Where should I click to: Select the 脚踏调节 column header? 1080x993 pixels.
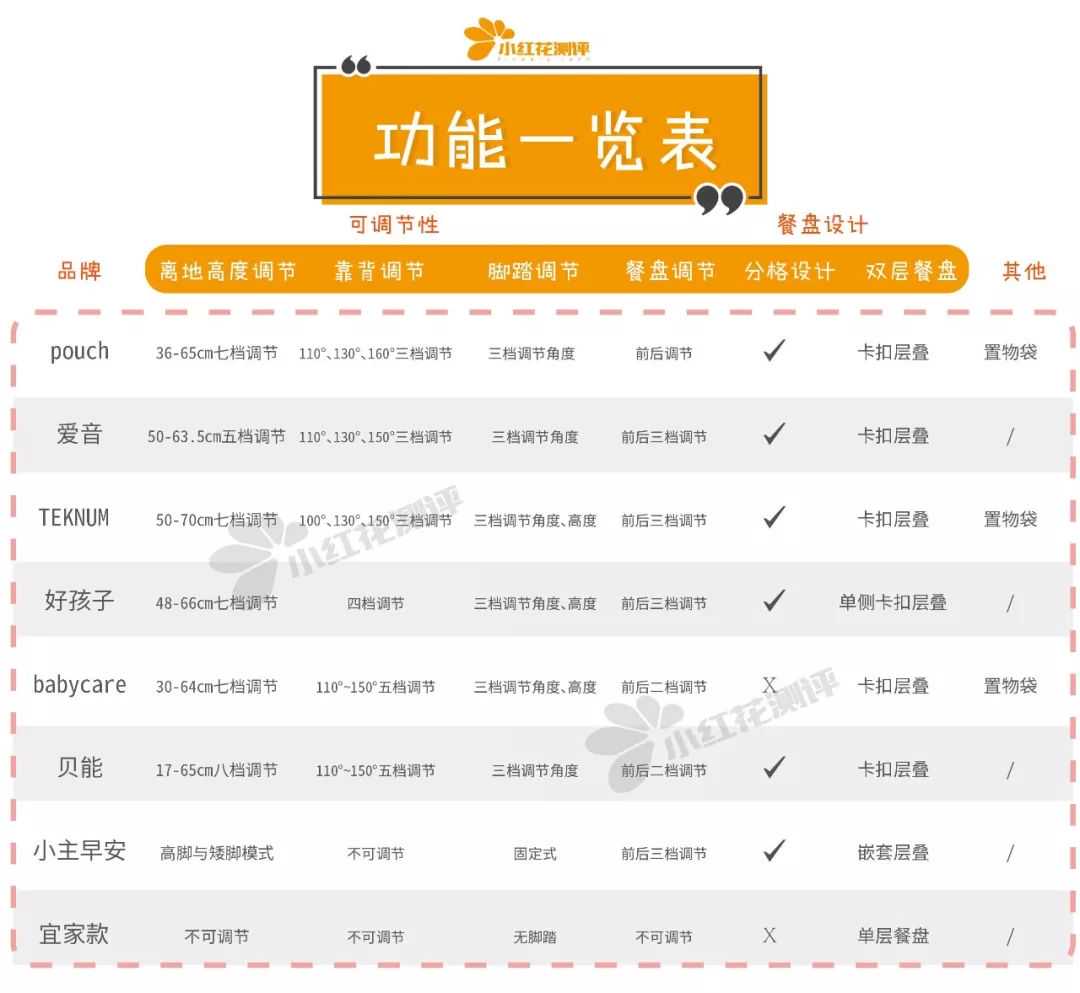(533, 271)
